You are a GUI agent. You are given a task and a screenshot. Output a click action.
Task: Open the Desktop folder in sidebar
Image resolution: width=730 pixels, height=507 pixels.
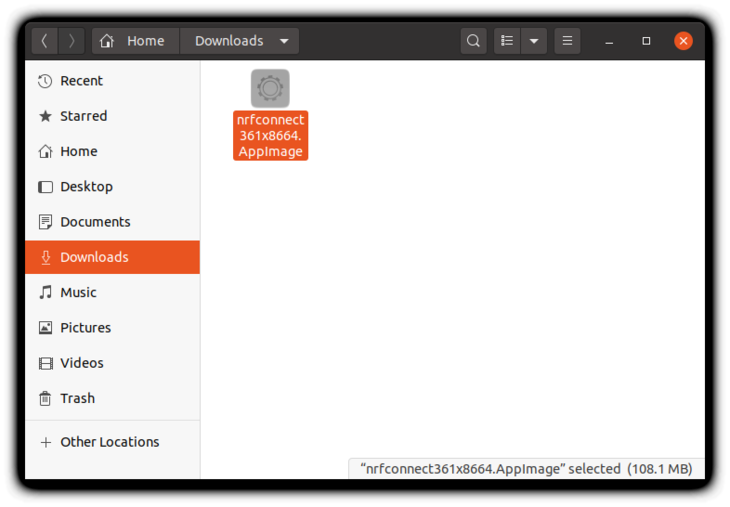coord(113,187)
